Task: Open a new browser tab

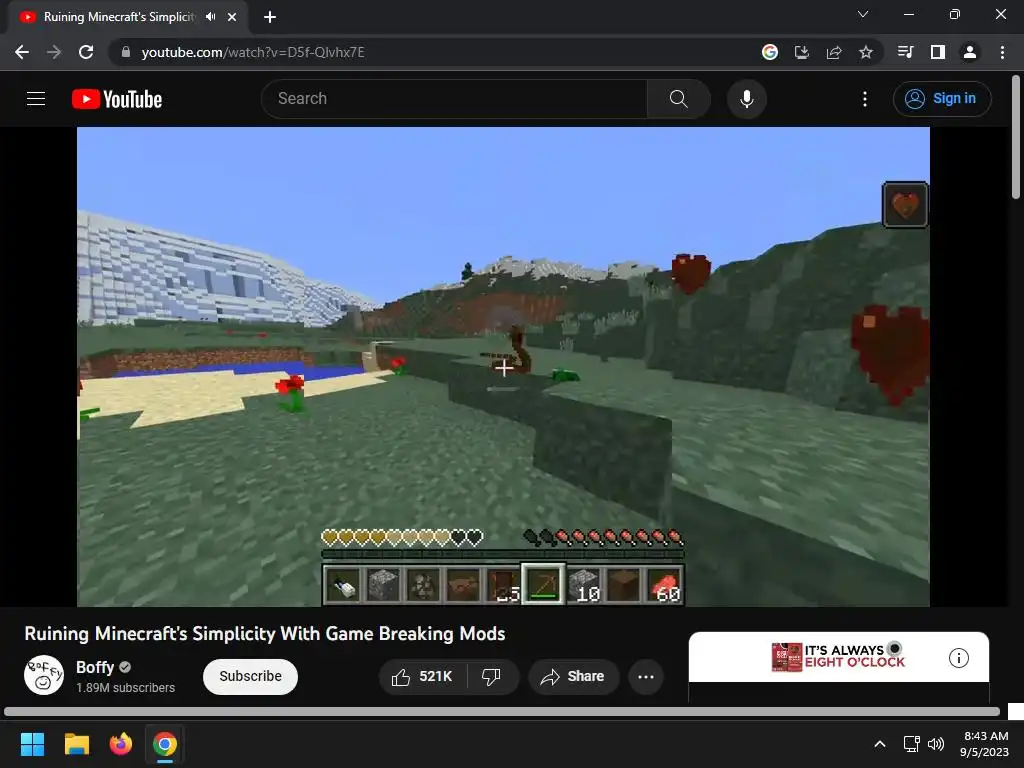Action: point(270,17)
